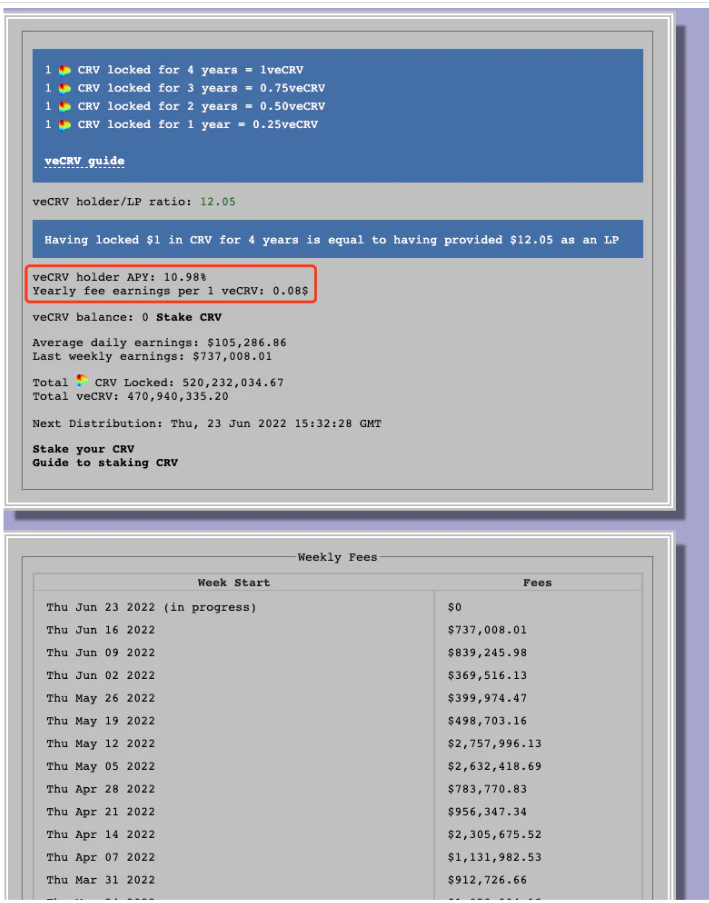Viewport: 709px width, 903px height.
Task: Click the CRV icon beside Total CRV Locked
Action: coord(82,382)
